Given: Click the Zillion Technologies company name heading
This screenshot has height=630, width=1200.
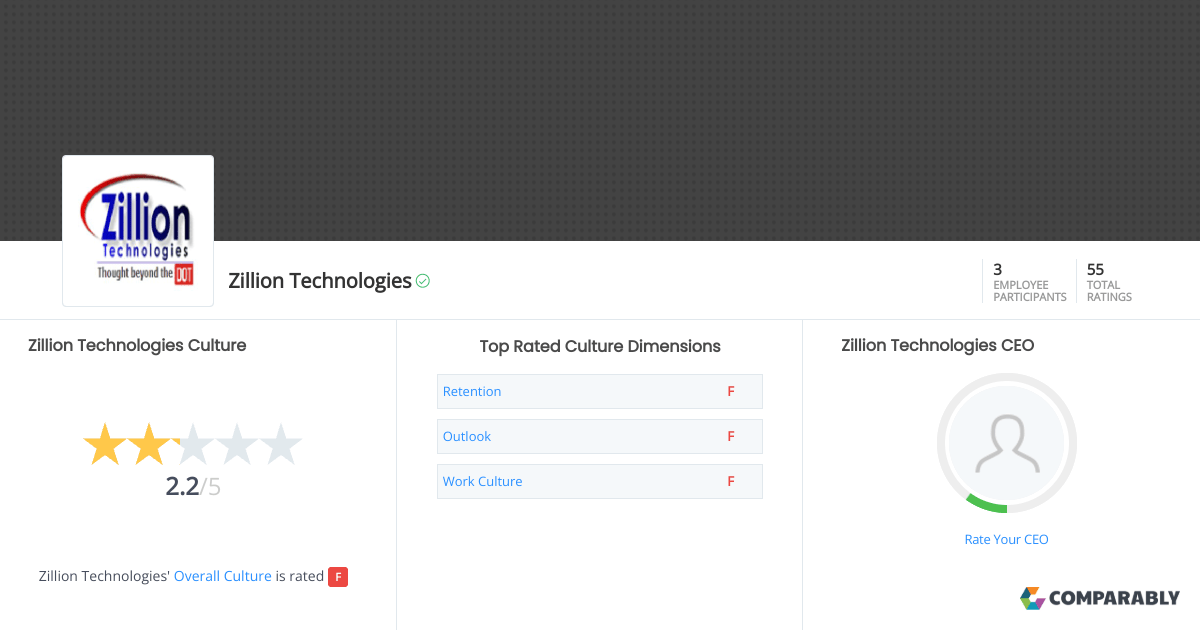Looking at the screenshot, I should 320,281.
